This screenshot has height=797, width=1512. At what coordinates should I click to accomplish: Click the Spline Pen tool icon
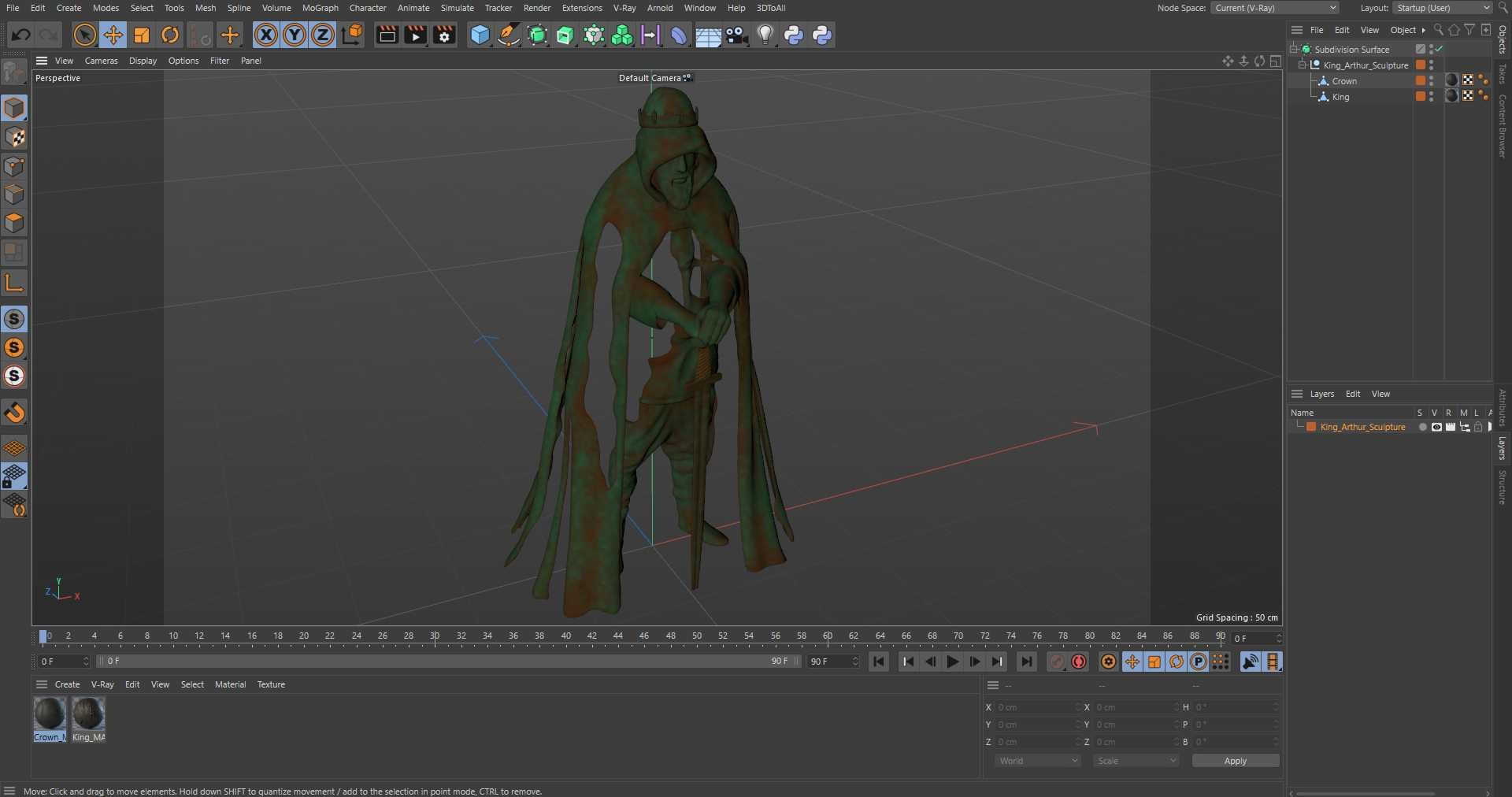(509, 35)
